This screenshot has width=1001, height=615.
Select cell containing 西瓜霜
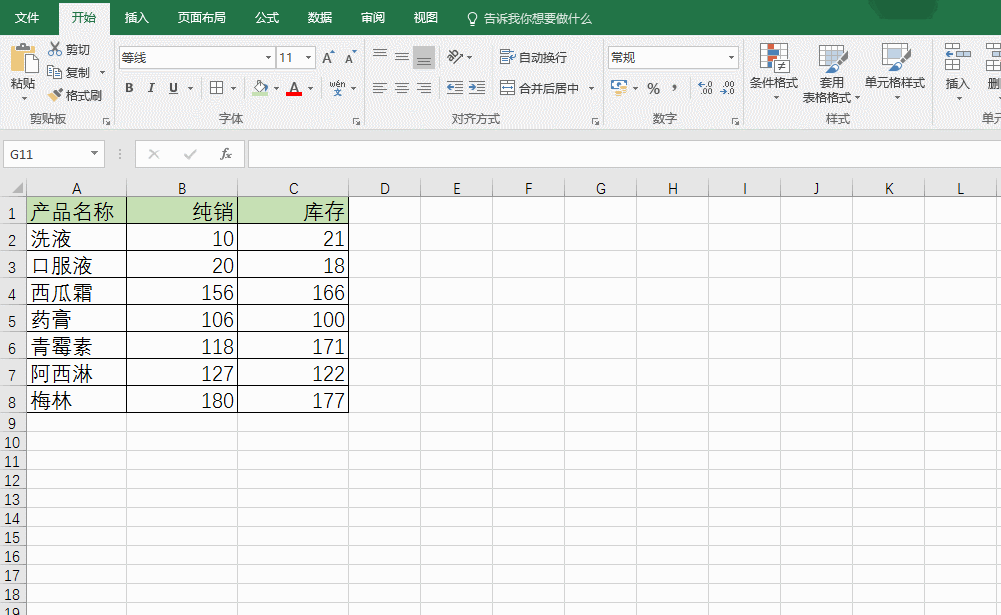(77, 292)
